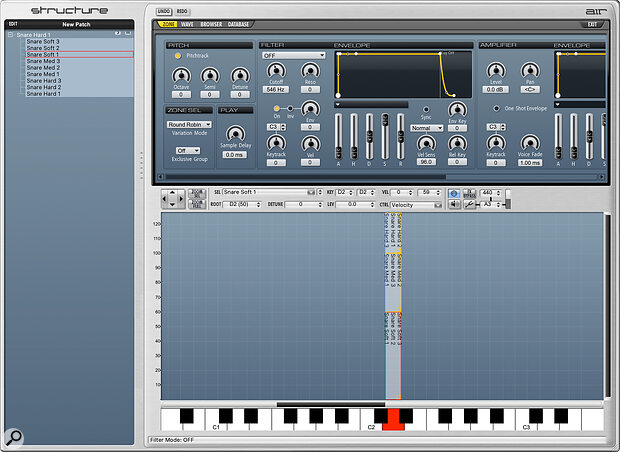Toggle the envelope Sync option

coord(426,108)
